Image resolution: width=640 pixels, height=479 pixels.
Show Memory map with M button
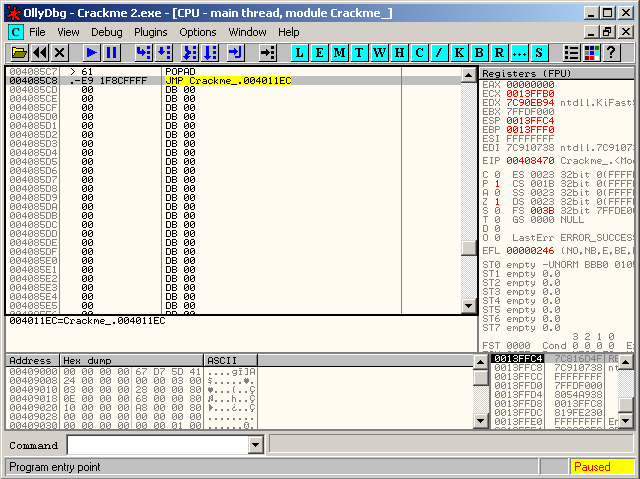click(x=339, y=53)
